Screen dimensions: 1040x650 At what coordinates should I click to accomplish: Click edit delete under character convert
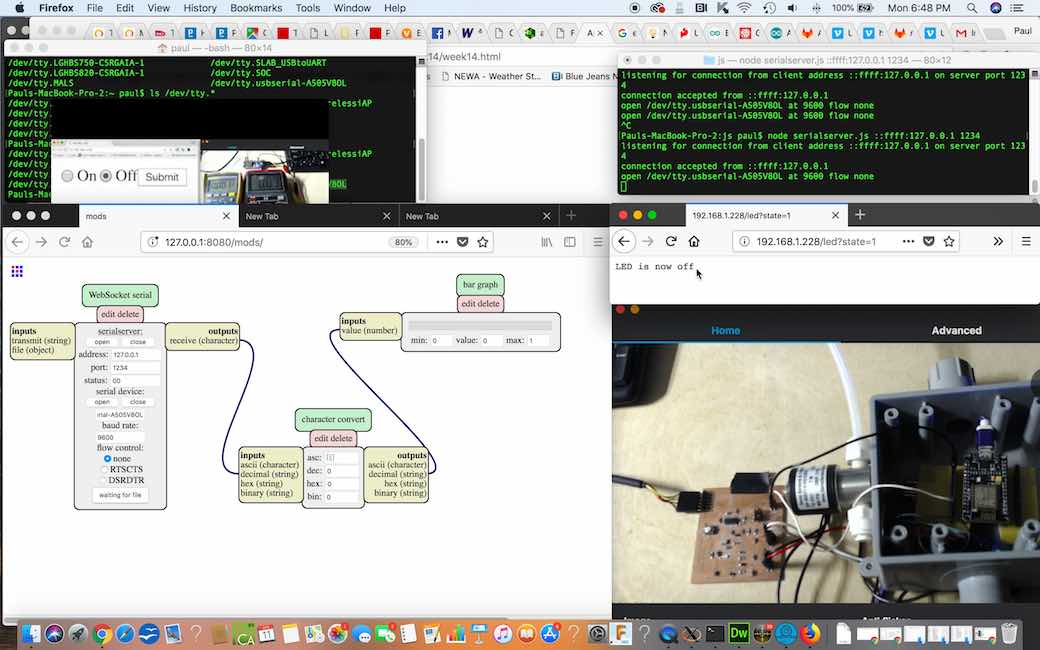coord(333,438)
